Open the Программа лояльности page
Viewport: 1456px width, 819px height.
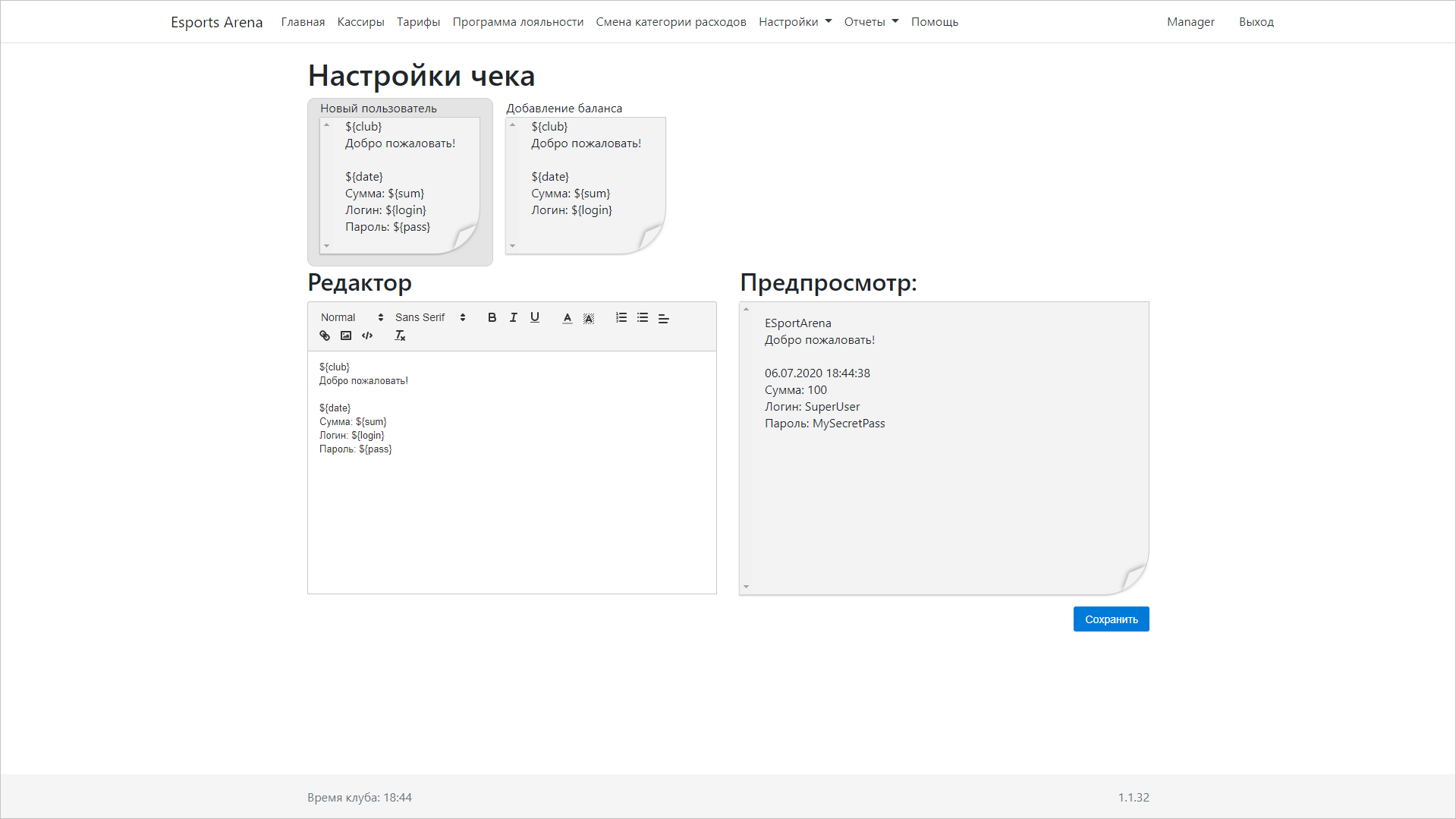(517, 21)
